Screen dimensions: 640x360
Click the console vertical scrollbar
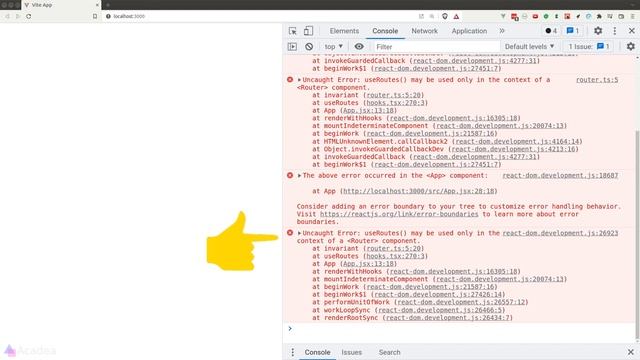coord(637,235)
